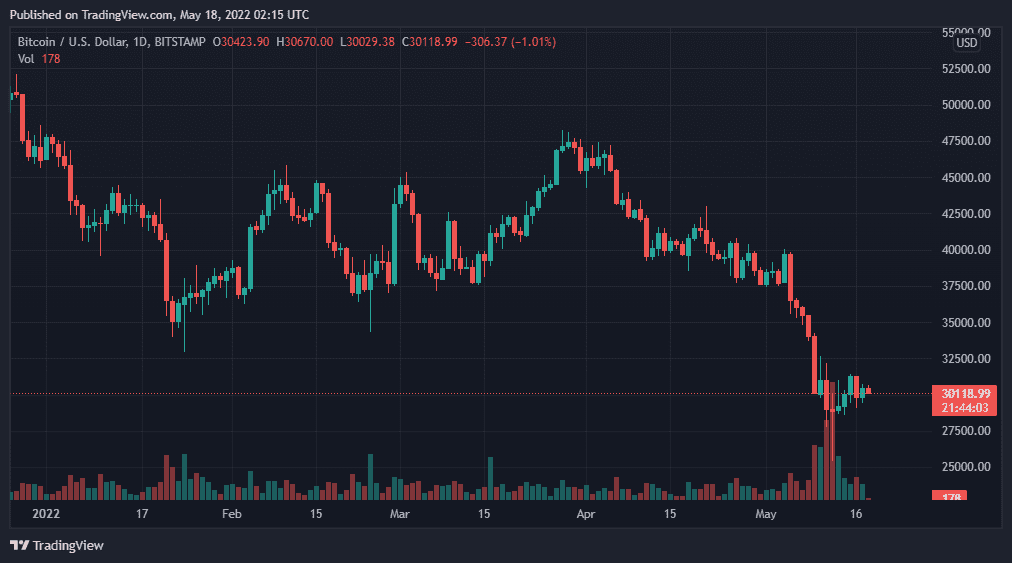Select the 50000.00 price axis label
This screenshot has width=1012, height=563.
point(966,105)
